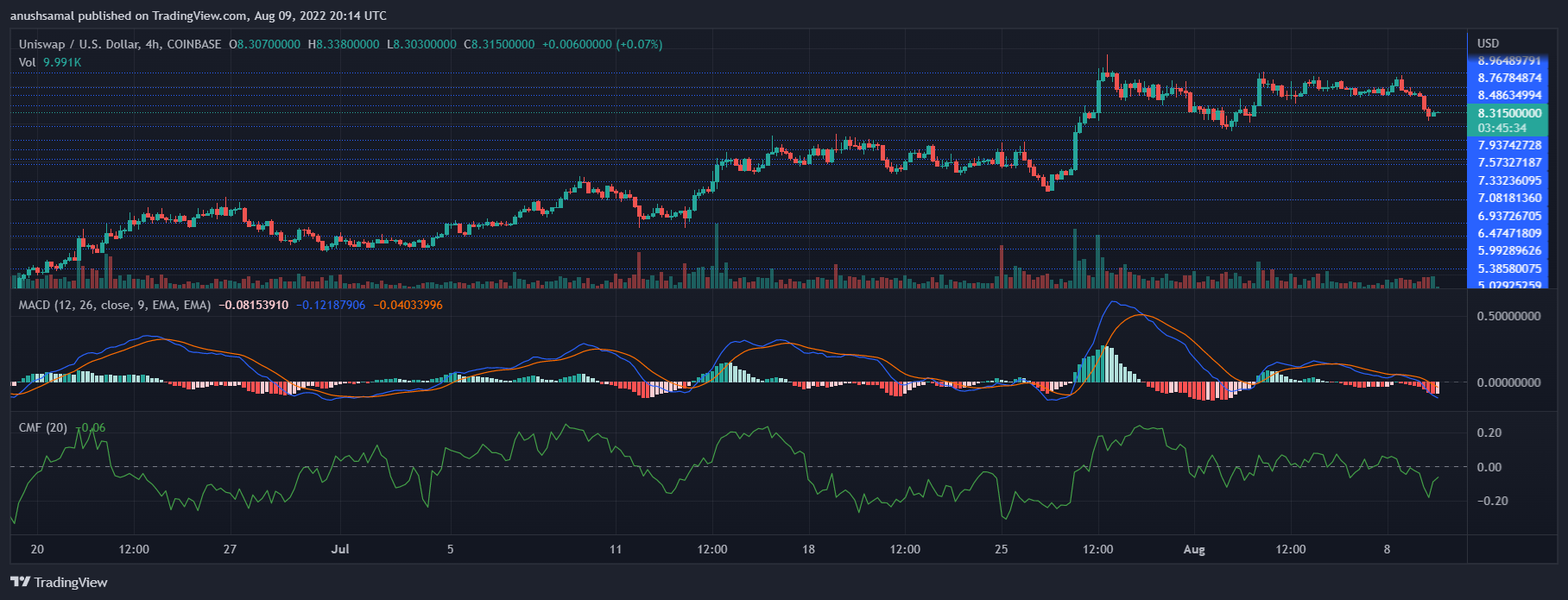Click the Vol 9.991K volume label
This screenshot has height=600, width=1568.
coord(50,62)
